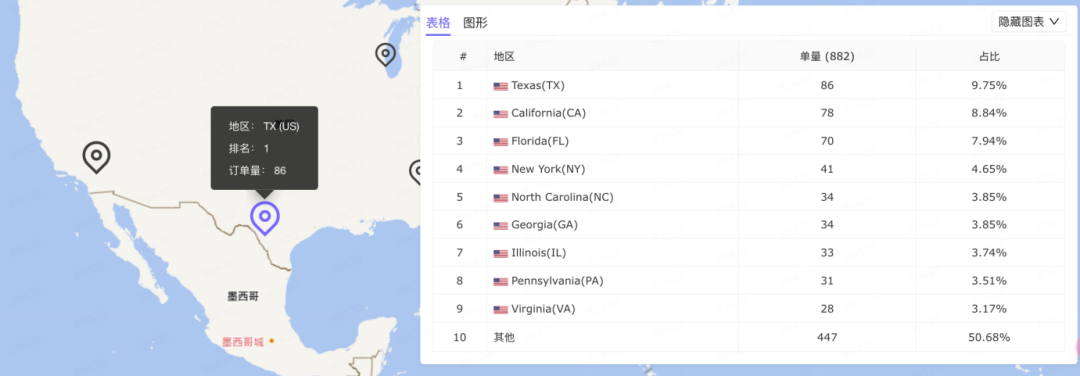Click order count 70 for Florida

coord(827,141)
